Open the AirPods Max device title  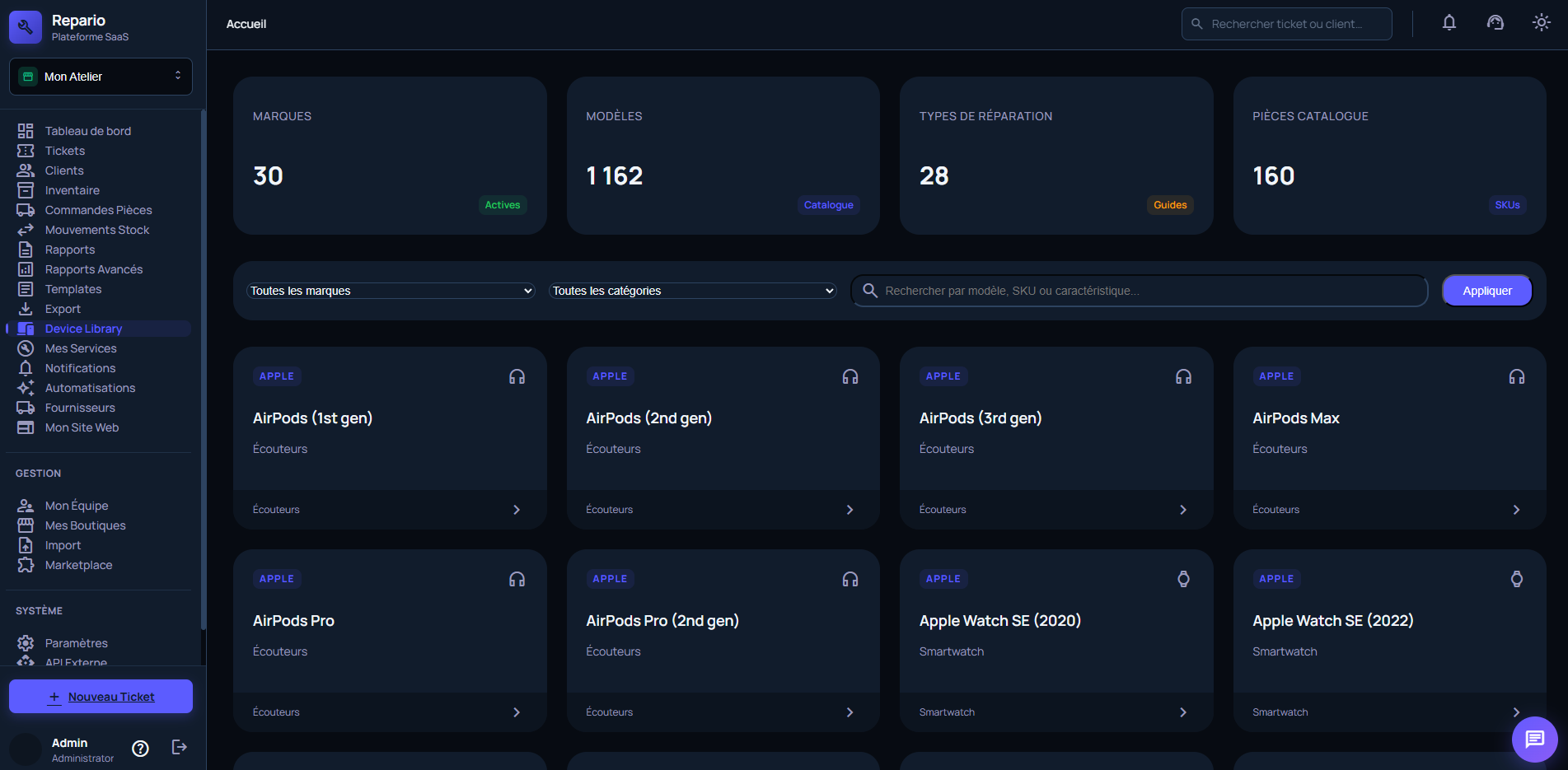(1296, 418)
